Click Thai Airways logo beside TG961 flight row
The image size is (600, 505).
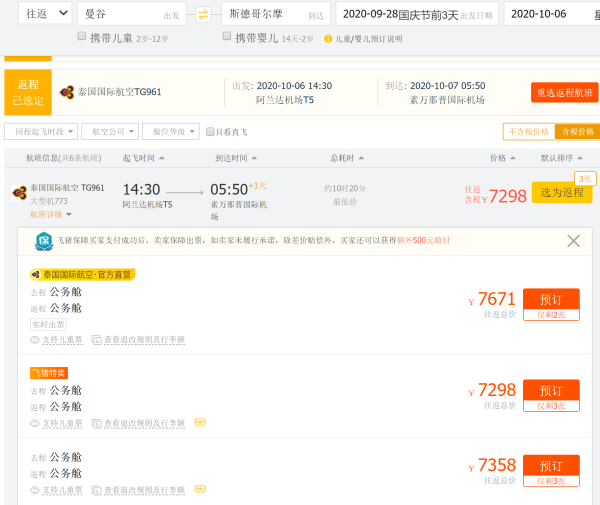(20, 192)
